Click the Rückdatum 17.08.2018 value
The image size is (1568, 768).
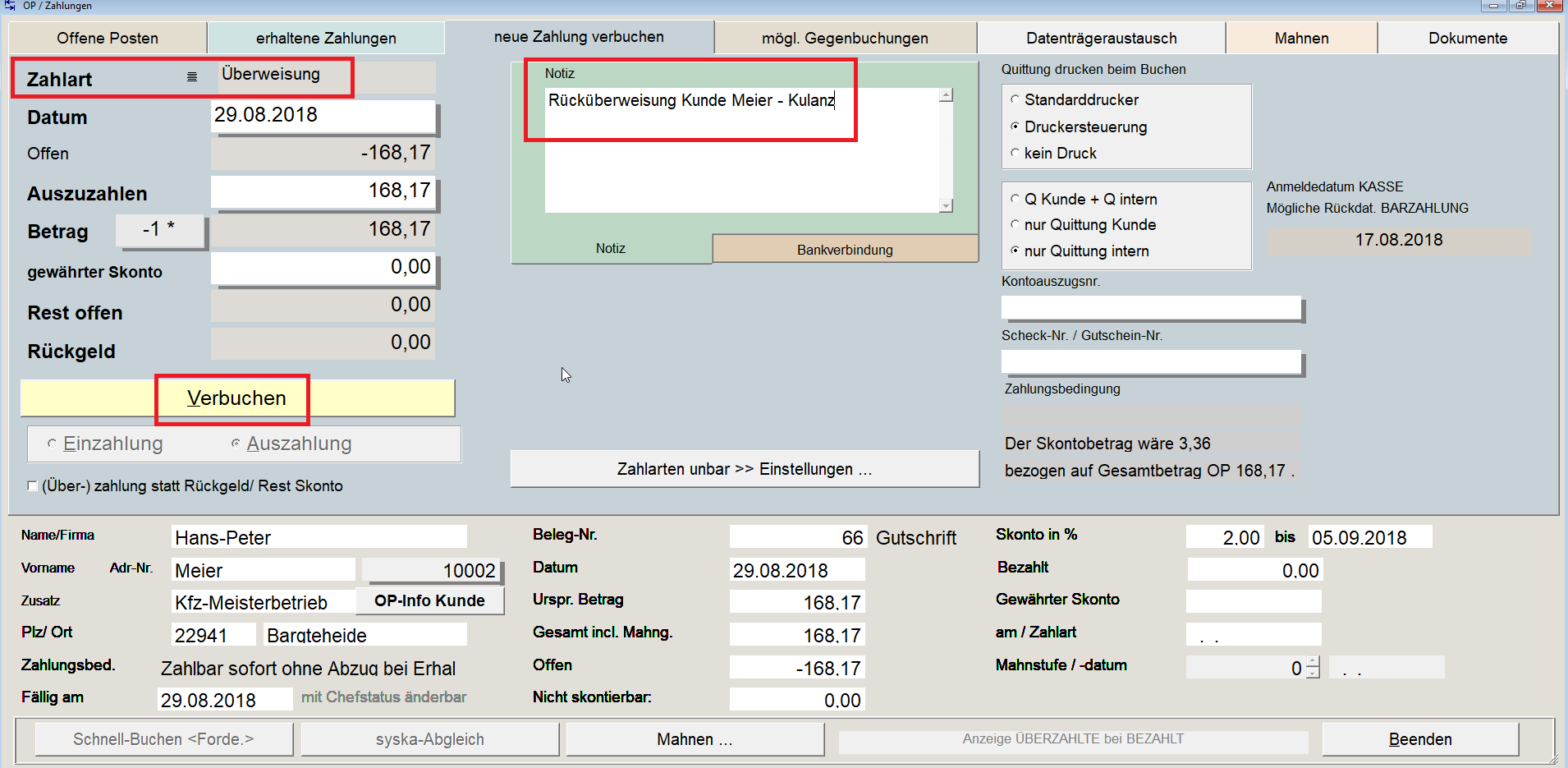tap(1399, 240)
